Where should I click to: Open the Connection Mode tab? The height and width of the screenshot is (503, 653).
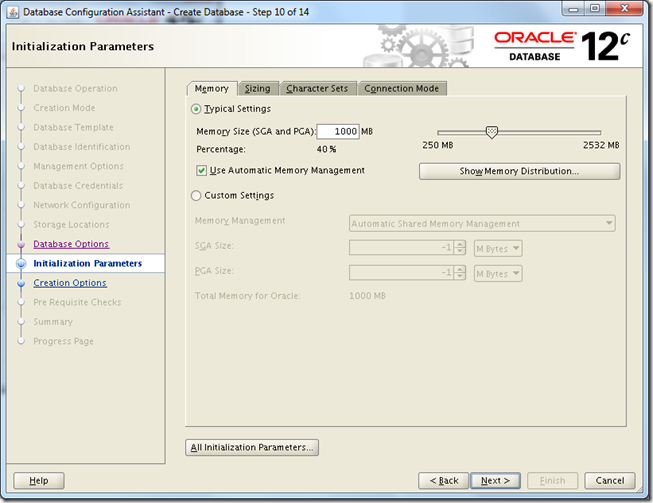tap(401, 89)
